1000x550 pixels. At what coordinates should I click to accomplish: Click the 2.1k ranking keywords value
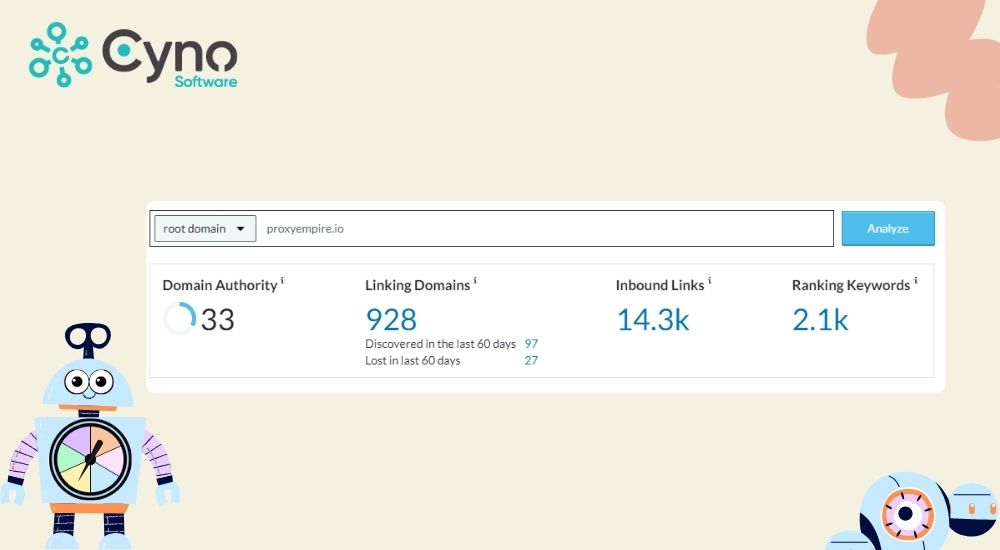tap(820, 319)
